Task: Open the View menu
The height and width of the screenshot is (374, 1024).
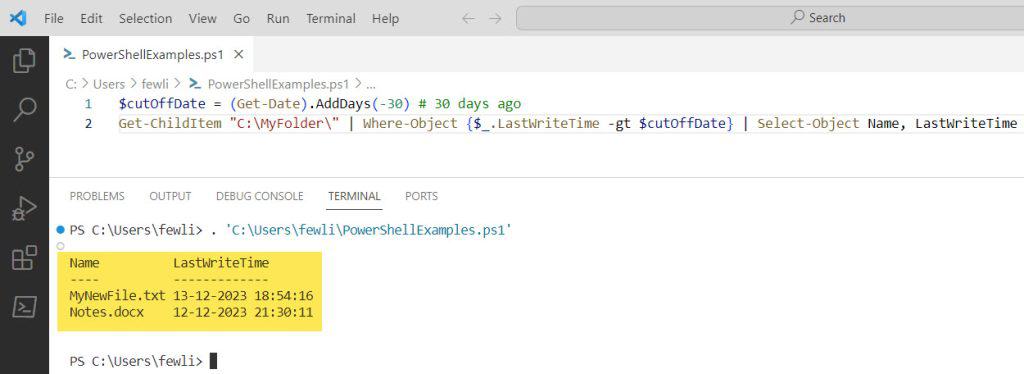Action: 202,19
